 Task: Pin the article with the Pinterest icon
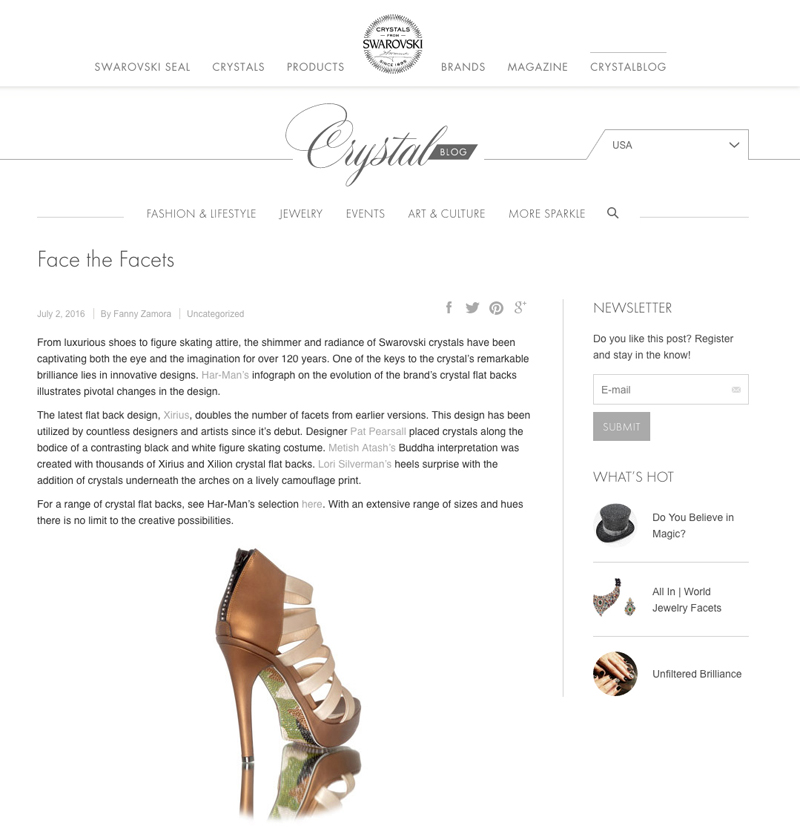496,308
